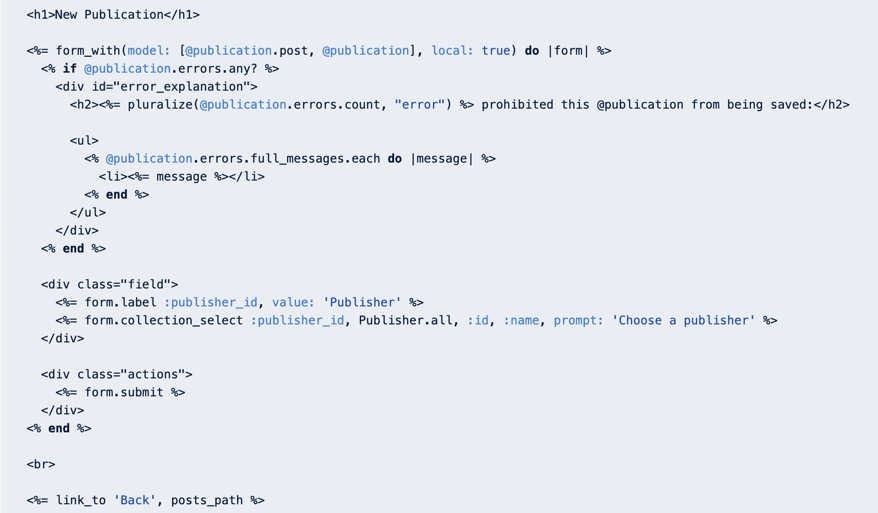Click the closing ul tag
The image size is (878, 513).
click(x=88, y=212)
